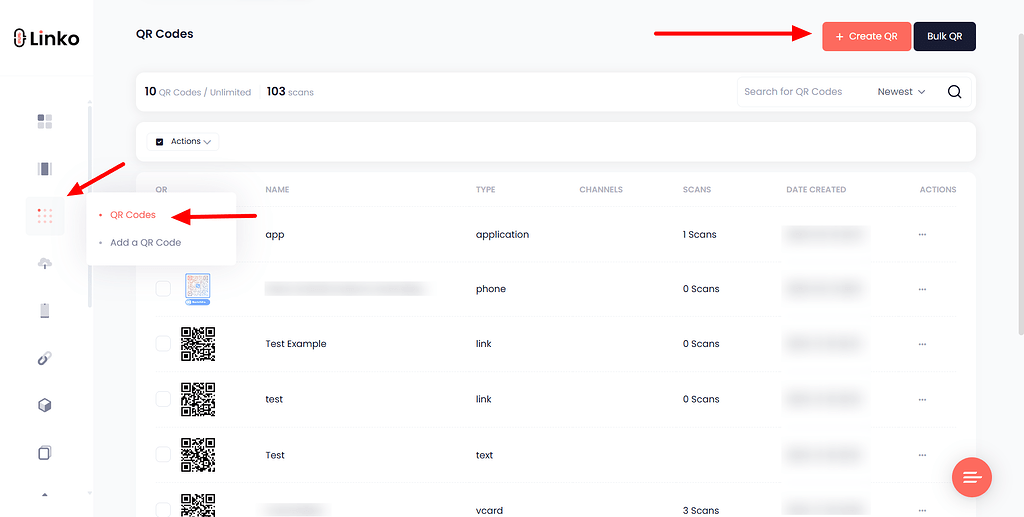Click the chain link sidebar icon
This screenshot has width=1024, height=517.
click(45, 359)
